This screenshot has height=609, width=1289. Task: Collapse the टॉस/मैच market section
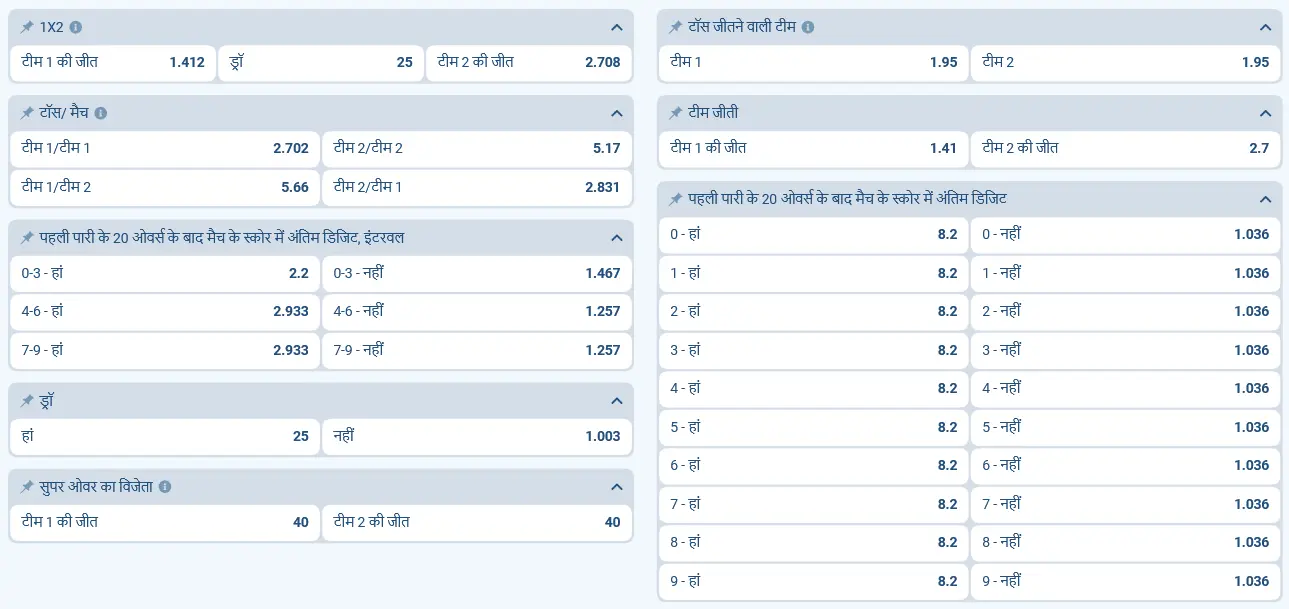point(616,113)
